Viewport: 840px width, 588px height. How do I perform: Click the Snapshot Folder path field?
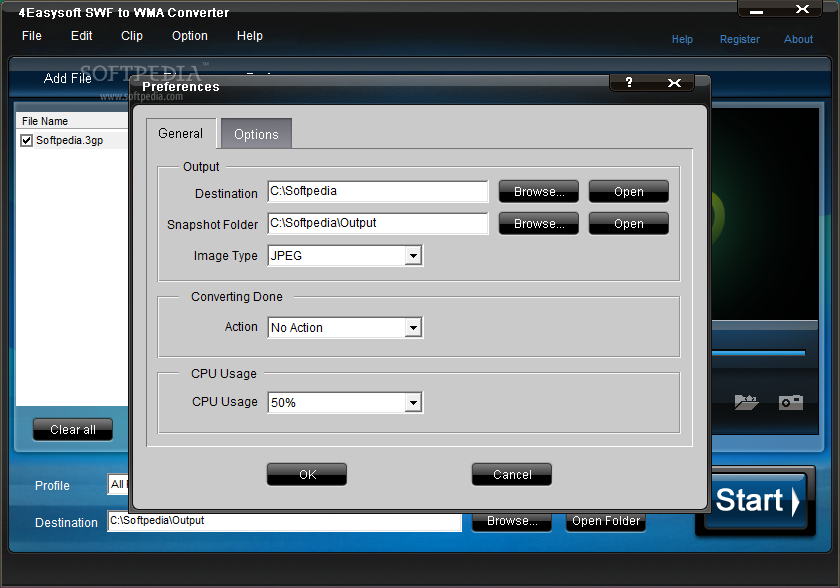click(x=378, y=223)
